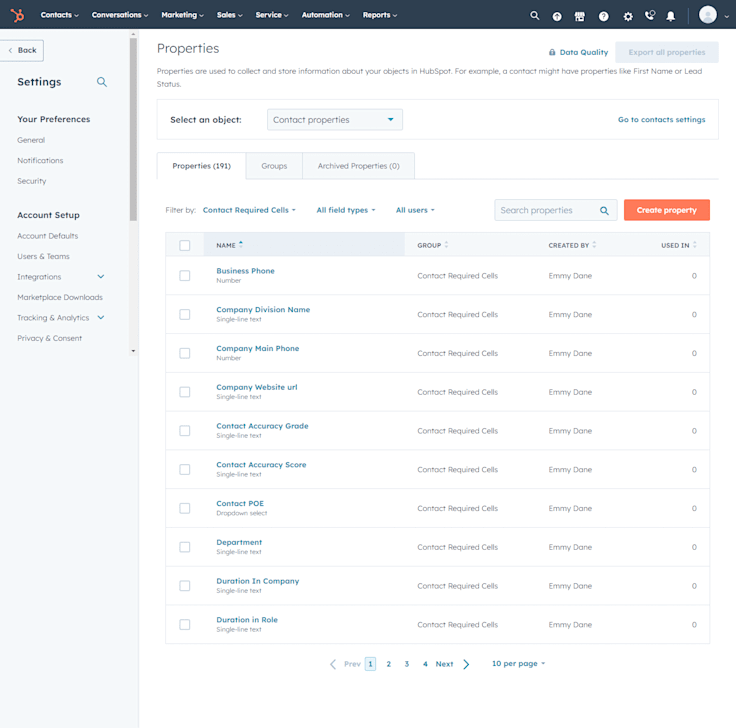Click the Settings sidebar search icon

pos(102,82)
